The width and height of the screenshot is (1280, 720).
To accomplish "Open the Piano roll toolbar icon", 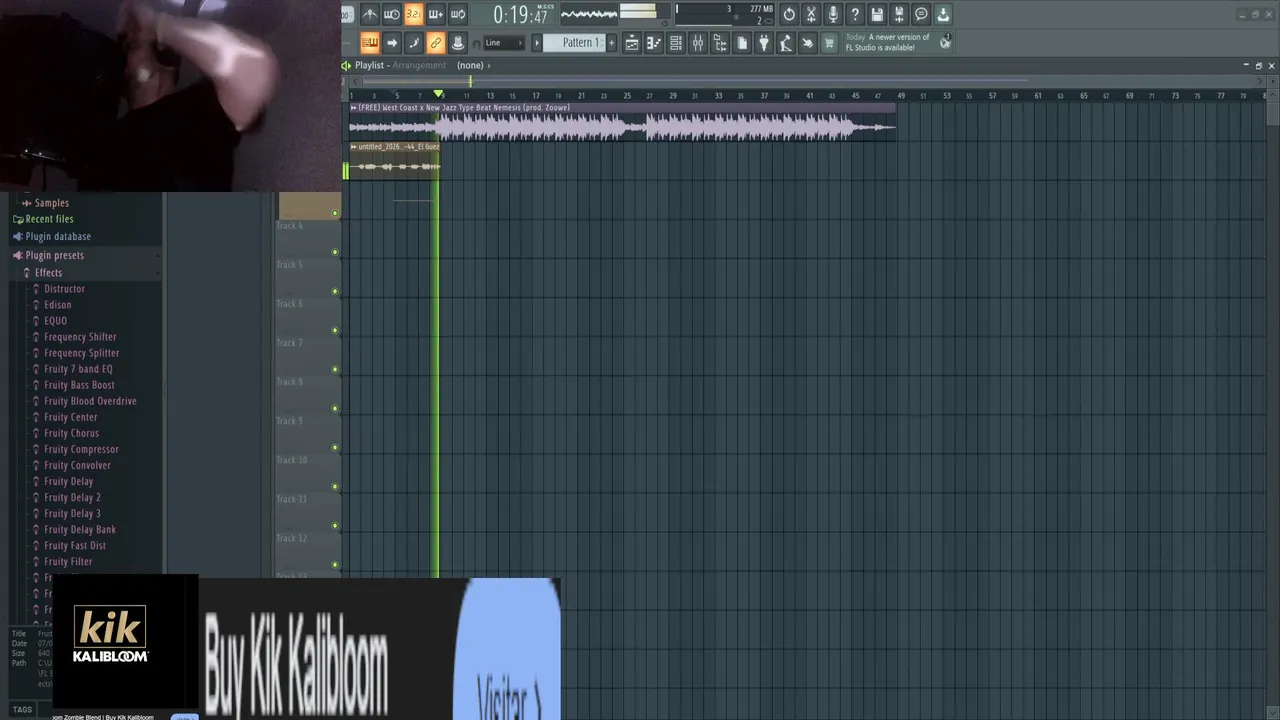I will pos(654,42).
